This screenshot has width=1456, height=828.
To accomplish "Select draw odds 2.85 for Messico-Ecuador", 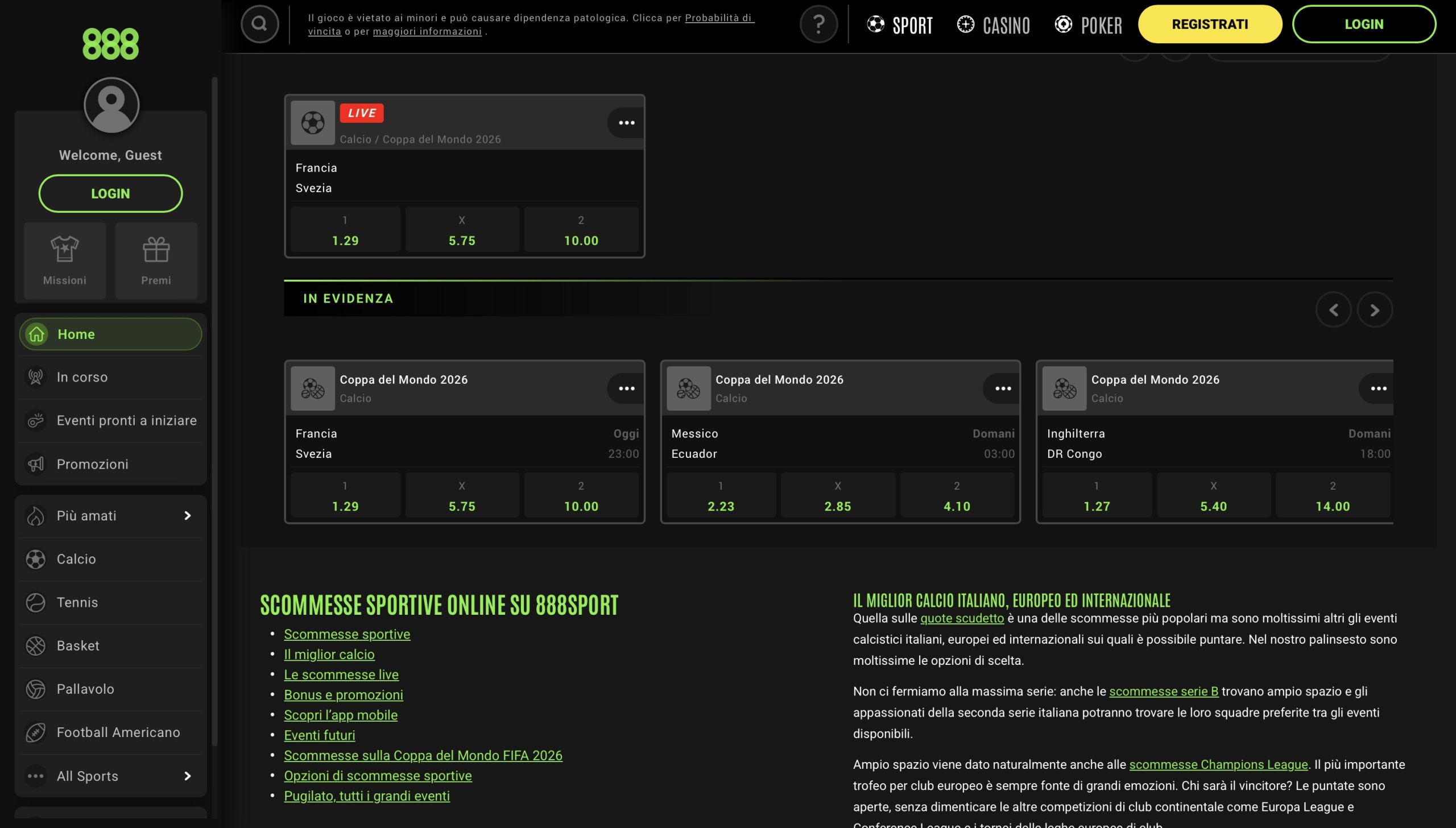I will coord(838,495).
